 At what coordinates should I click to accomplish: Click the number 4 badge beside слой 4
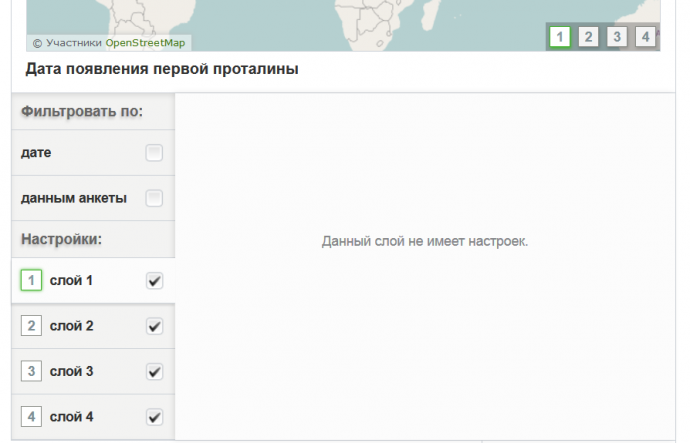(31, 417)
